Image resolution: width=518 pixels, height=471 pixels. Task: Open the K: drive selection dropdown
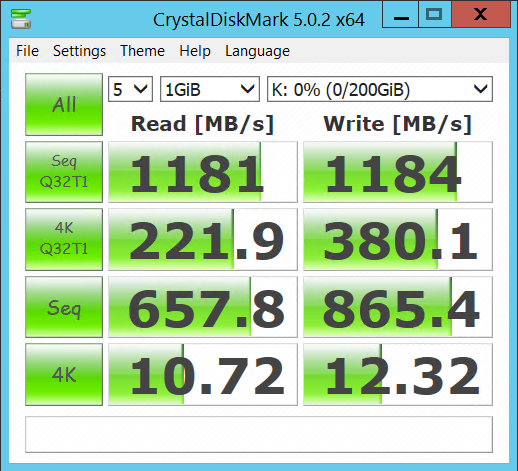(x=380, y=89)
